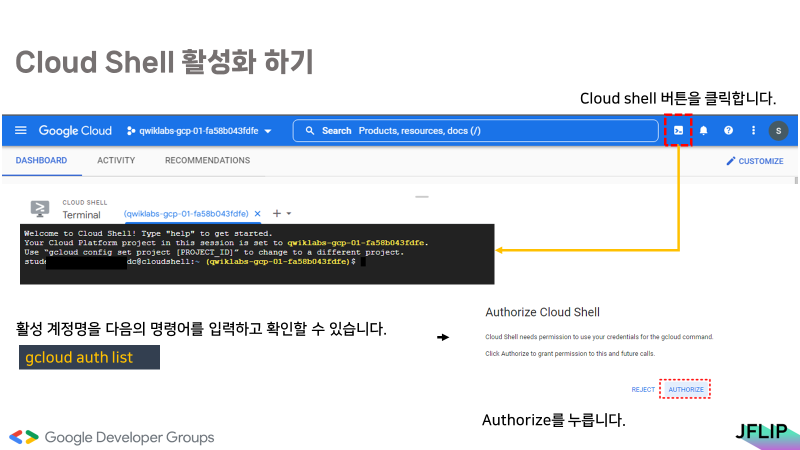Click the 'gcloud auth list' command text
The width and height of the screenshot is (800, 450).
(79, 357)
